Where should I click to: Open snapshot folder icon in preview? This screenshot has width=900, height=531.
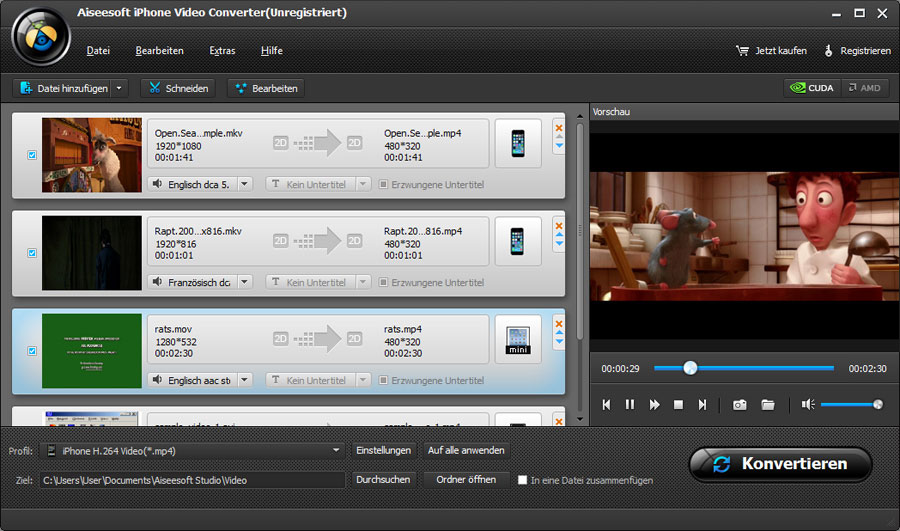pos(767,405)
